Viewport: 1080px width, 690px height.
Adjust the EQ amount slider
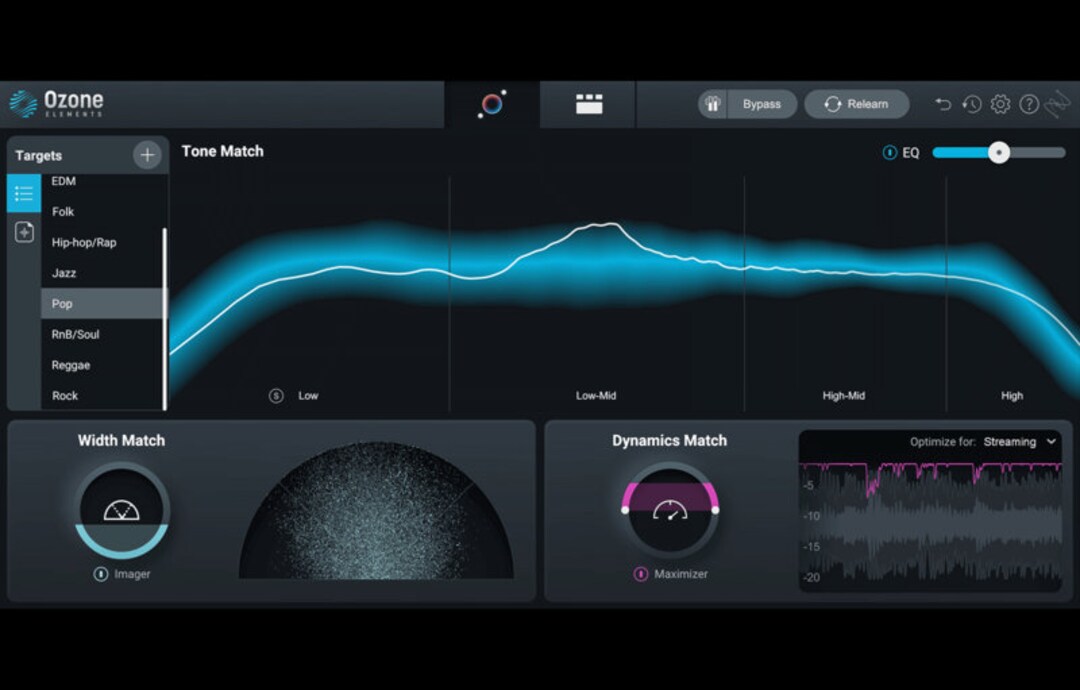click(x=997, y=152)
